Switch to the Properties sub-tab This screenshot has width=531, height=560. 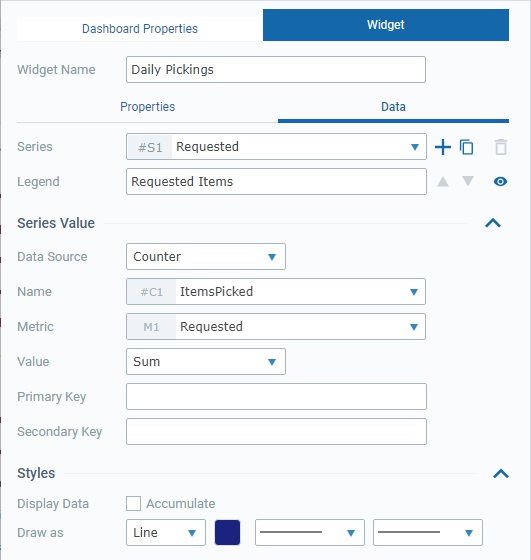tap(147, 107)
